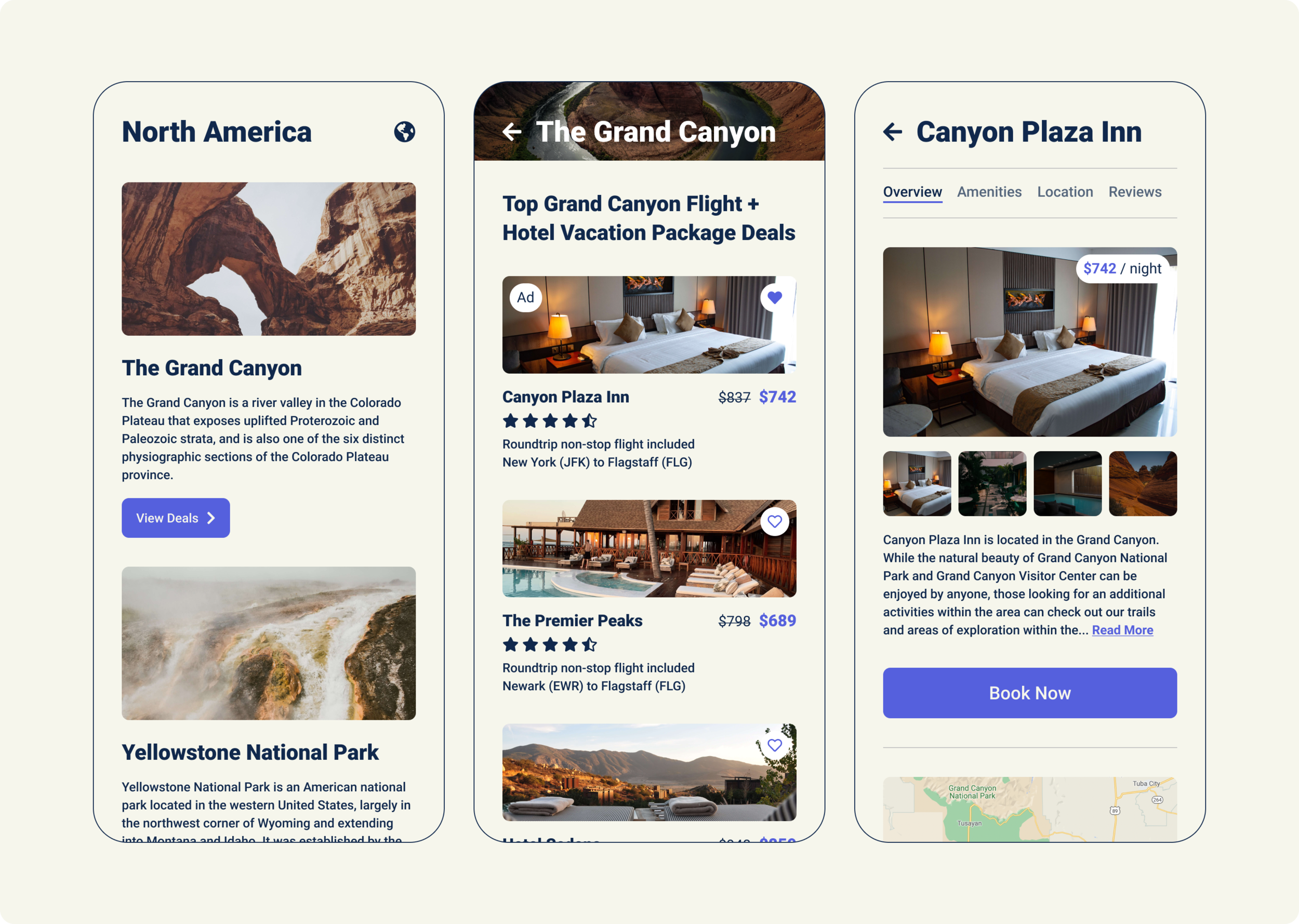
Task: Open the Grand Canyon National Park map
Action: click(1029, 809)
